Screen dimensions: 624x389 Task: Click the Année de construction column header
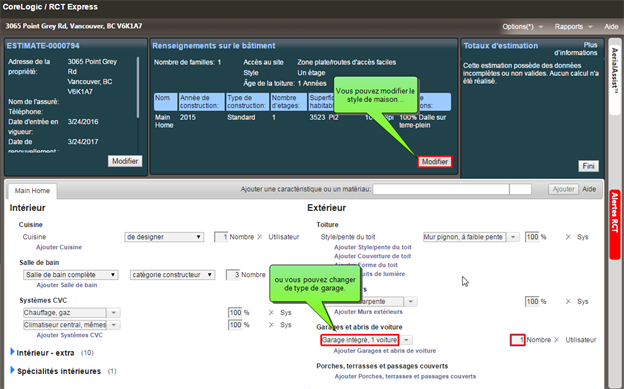click(202, 102)
